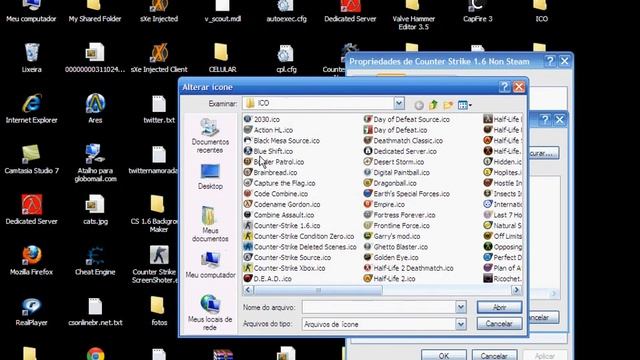Select Counter-Strike Condition Zero.ico
The height and width of the screenshot is (360, 640).
click(x=299, y=236)
